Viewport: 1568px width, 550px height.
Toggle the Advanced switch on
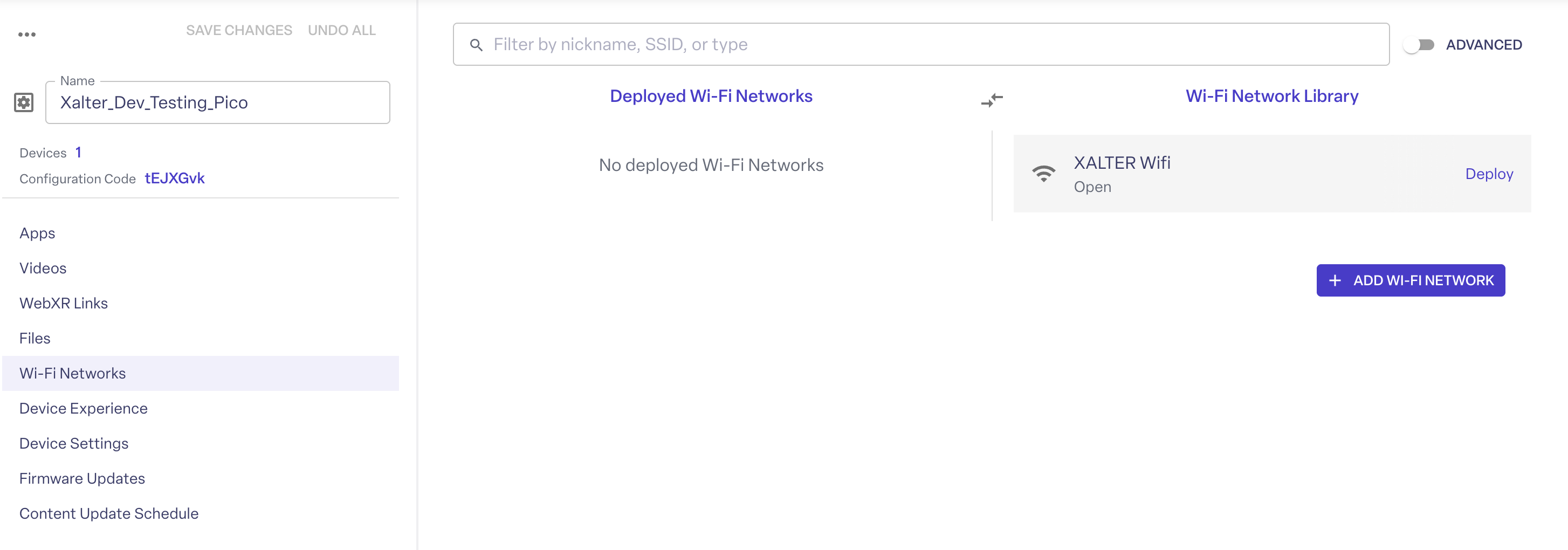point(1419,45)
